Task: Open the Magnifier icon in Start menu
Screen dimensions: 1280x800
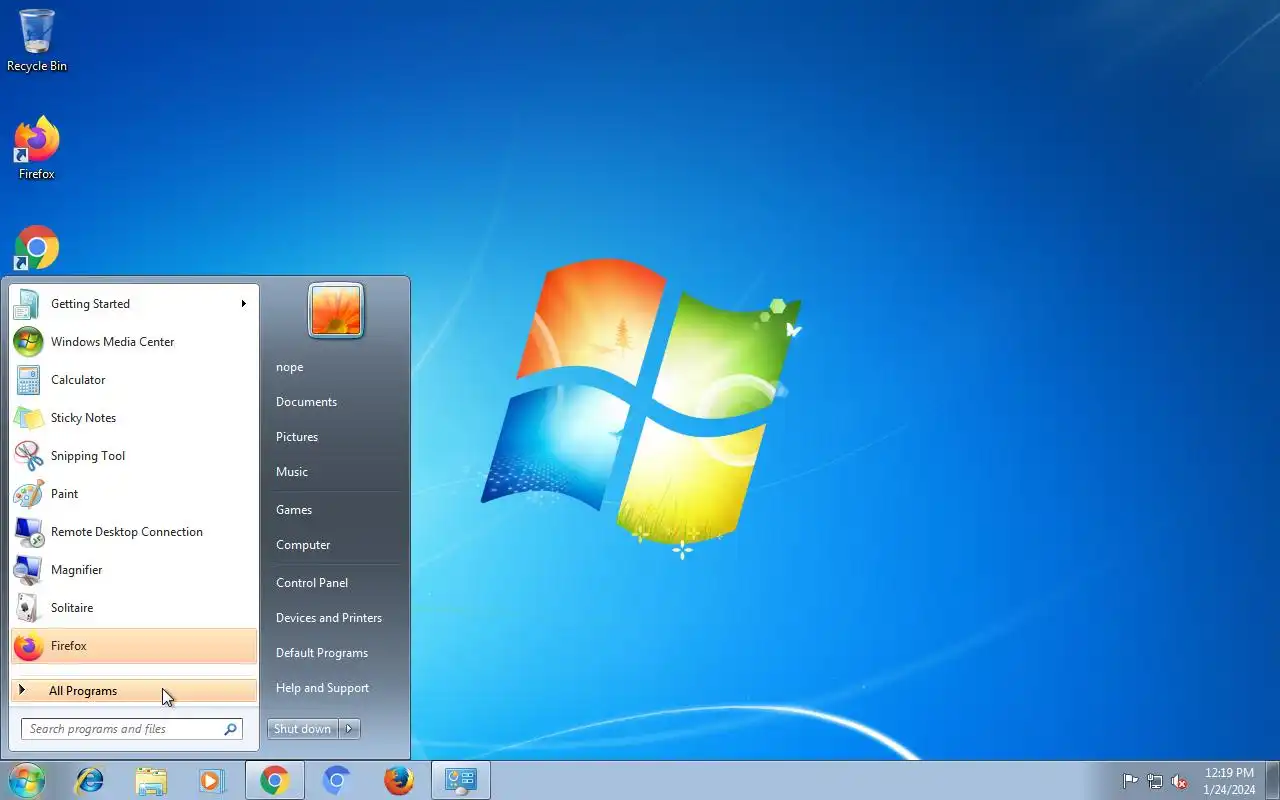Action: pos(27,570)
